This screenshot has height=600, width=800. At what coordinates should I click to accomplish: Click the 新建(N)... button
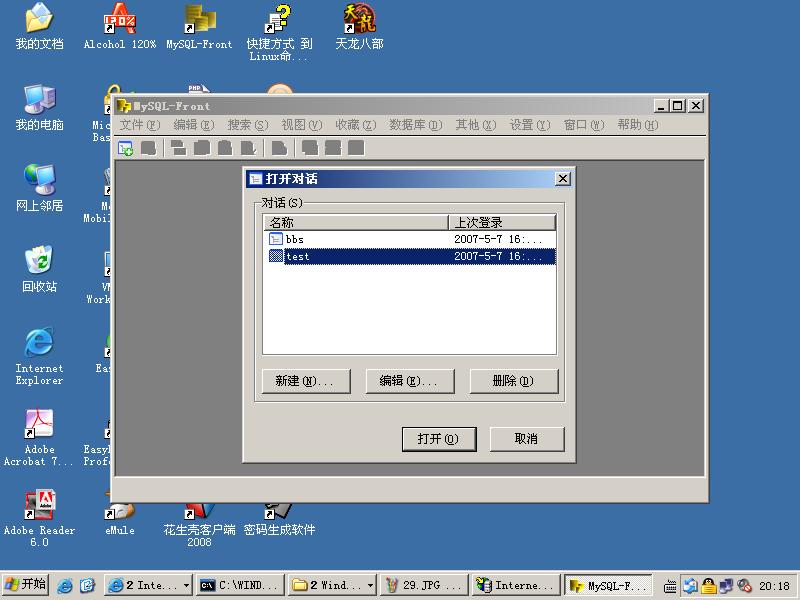point(306,381)
